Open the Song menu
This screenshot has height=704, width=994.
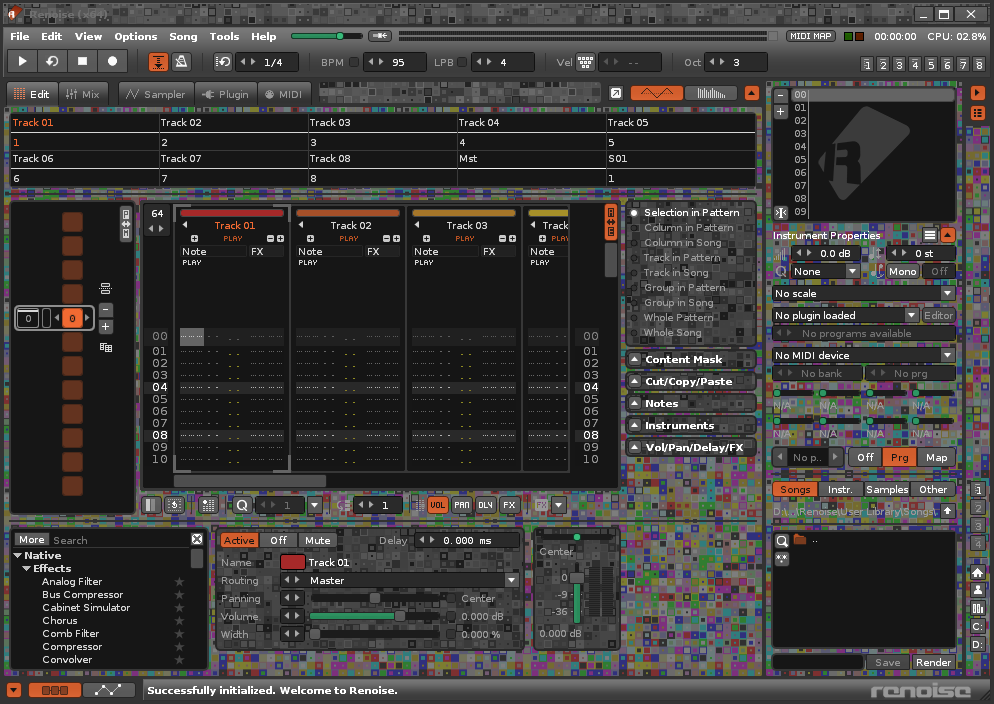click(183, 36)
